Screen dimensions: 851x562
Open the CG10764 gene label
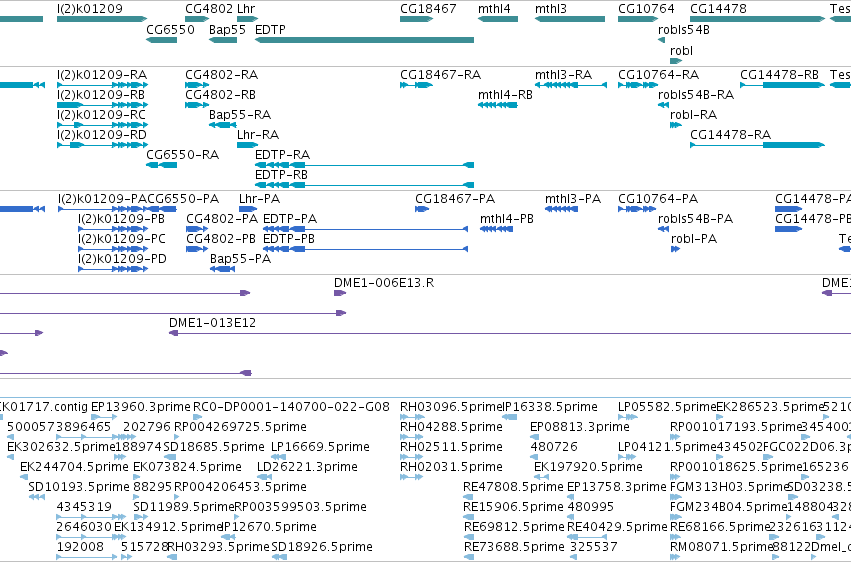pos(646,9)
